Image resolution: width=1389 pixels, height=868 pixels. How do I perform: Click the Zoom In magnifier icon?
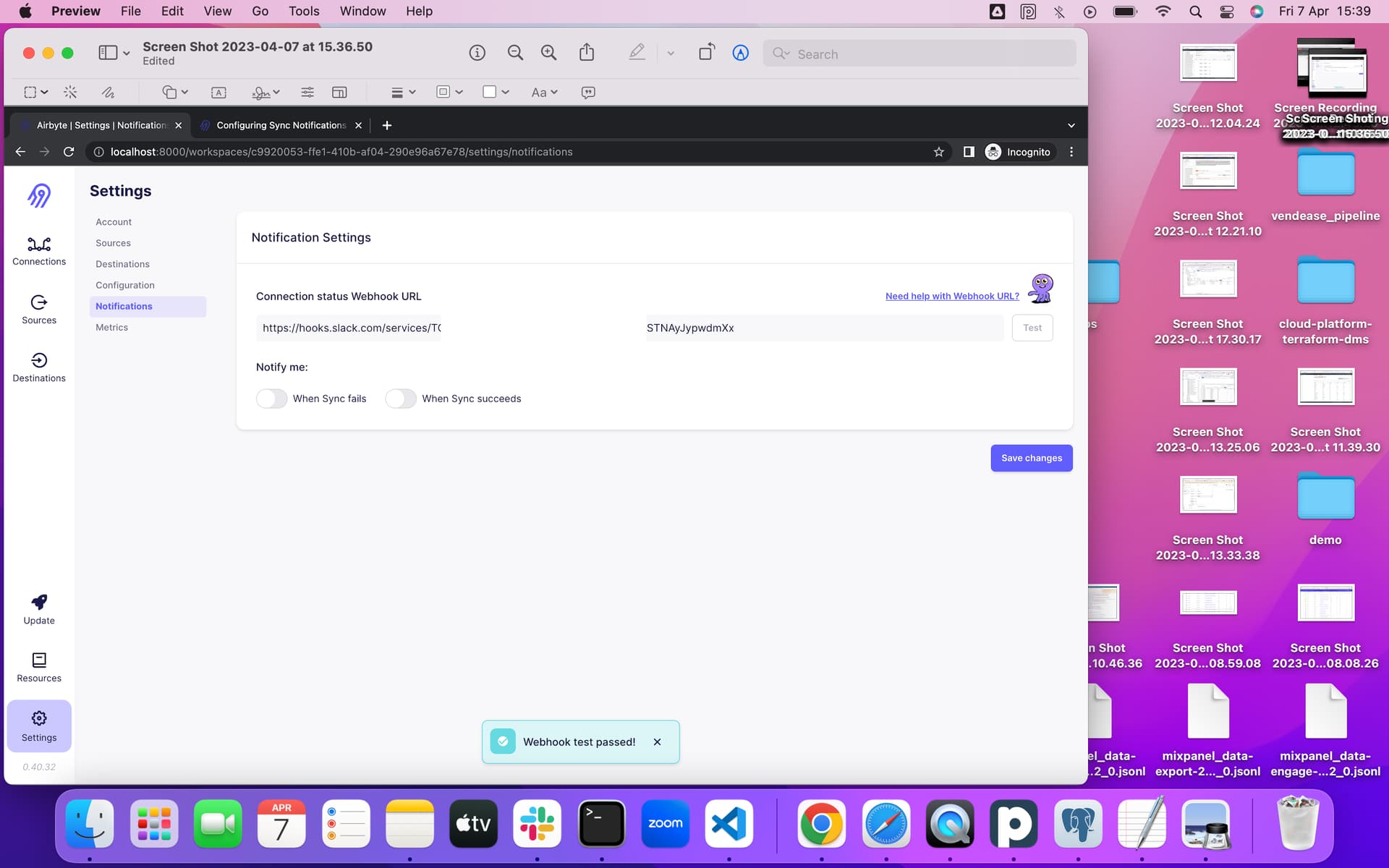click(x=548, y=53)
